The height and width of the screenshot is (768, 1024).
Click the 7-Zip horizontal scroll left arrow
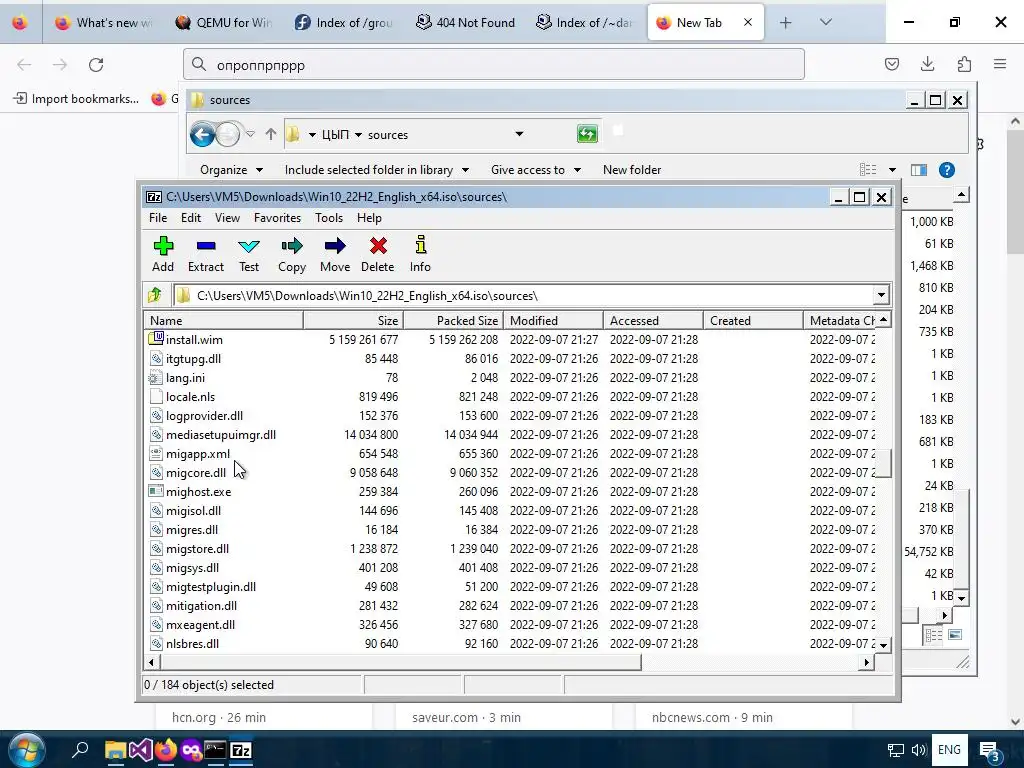point(152,662)
